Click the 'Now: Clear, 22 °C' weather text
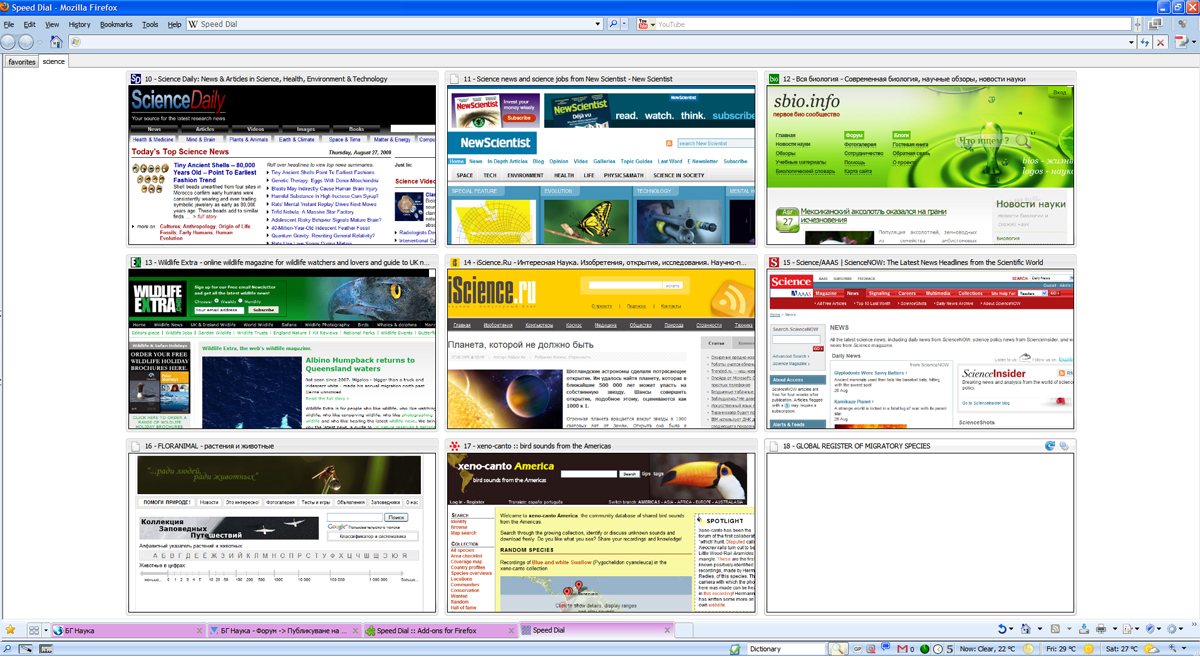Image resolution: width=1200 pixels, height=657 pixels. [x=987, y=649]
